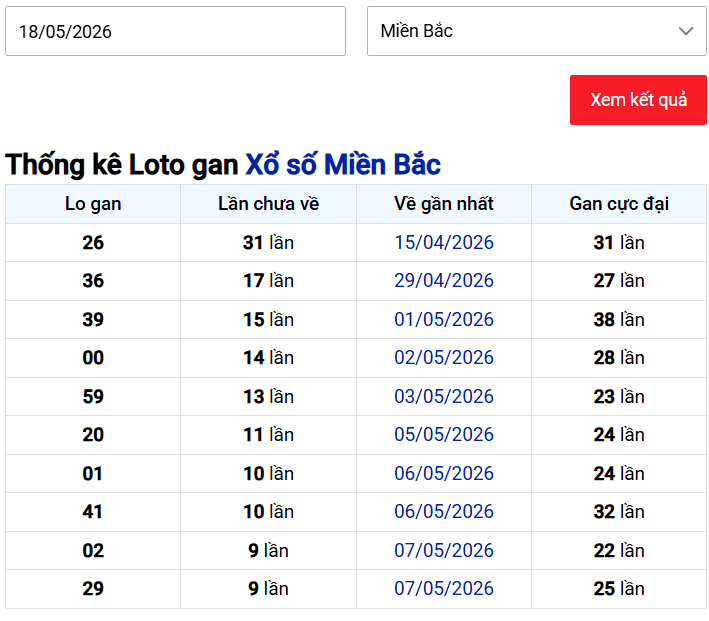This screenshot has width=709, height=621.
Task: Click the 14 lần cell
Action: coord(269,357)
